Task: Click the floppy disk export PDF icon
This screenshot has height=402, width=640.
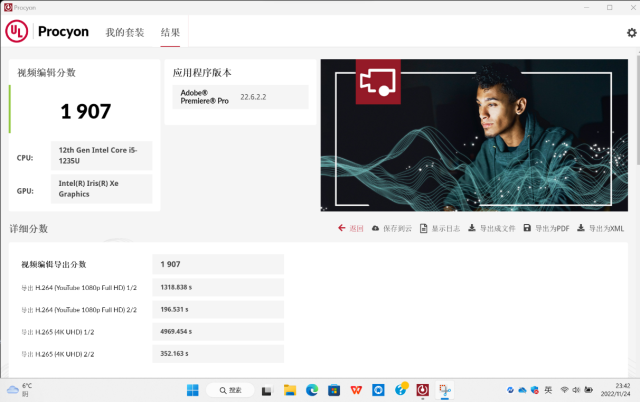Action: point(527,228)
